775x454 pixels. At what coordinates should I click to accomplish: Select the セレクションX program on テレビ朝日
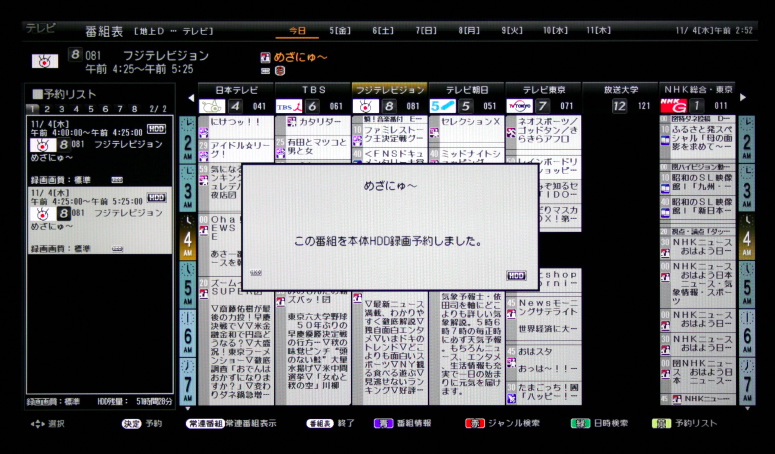tap(467, 131)
